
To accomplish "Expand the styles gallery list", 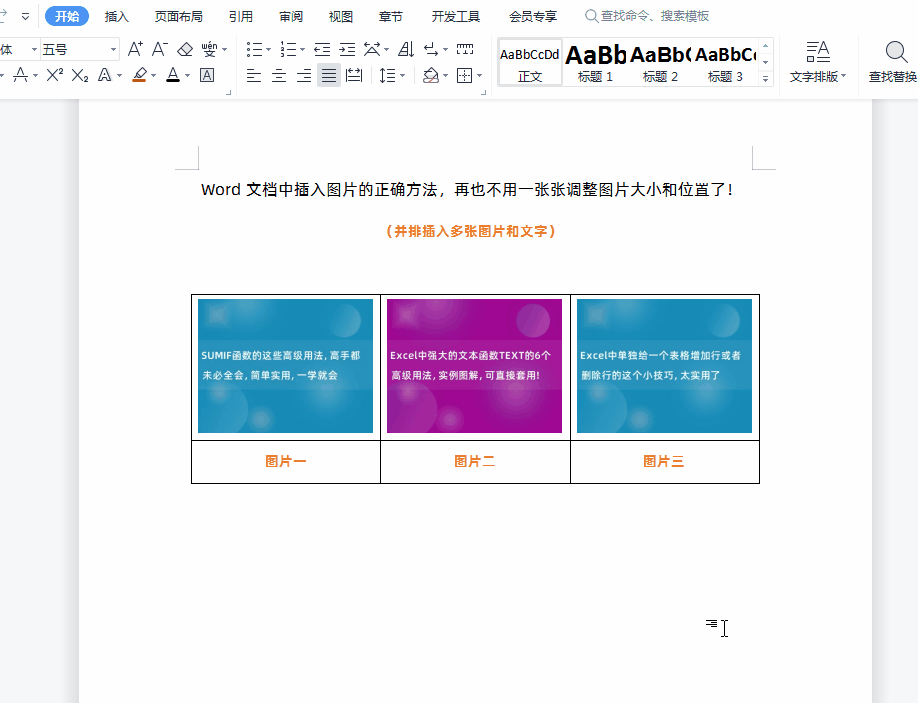I will click(765, 78).
